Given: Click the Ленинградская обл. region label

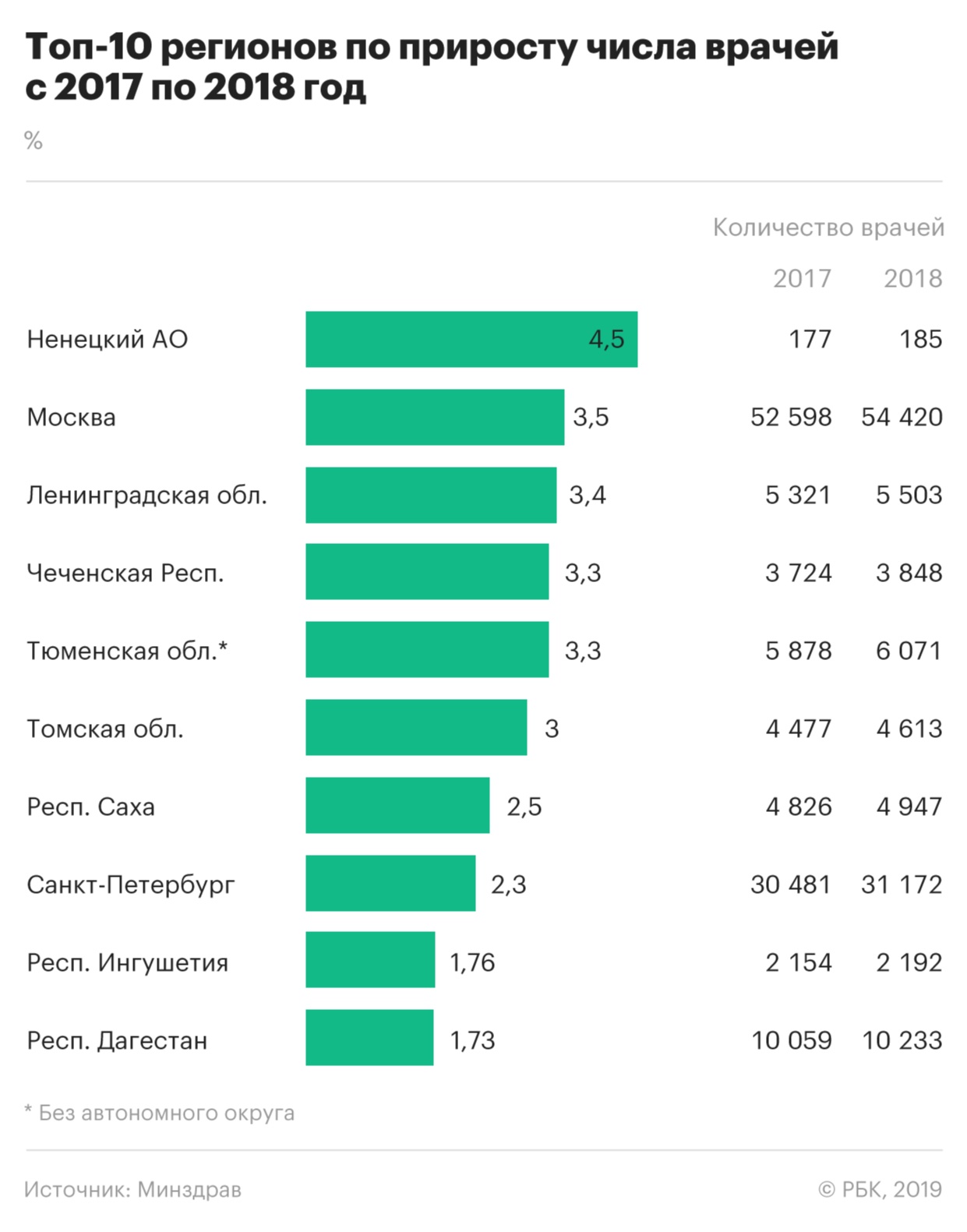Looking at the screenshot, I should [x=146, y=495].
